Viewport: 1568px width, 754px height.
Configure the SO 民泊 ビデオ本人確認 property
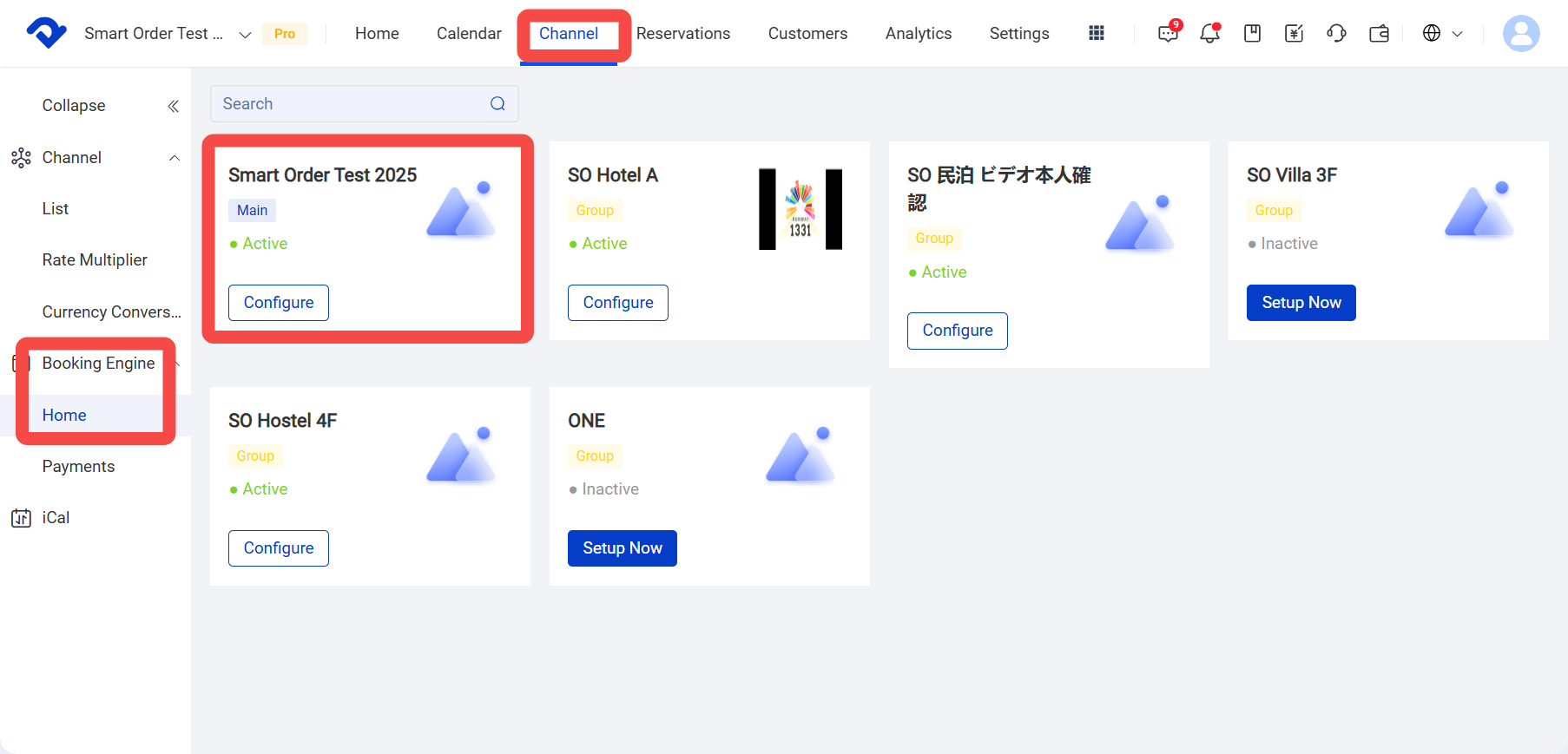coord(958,331)
